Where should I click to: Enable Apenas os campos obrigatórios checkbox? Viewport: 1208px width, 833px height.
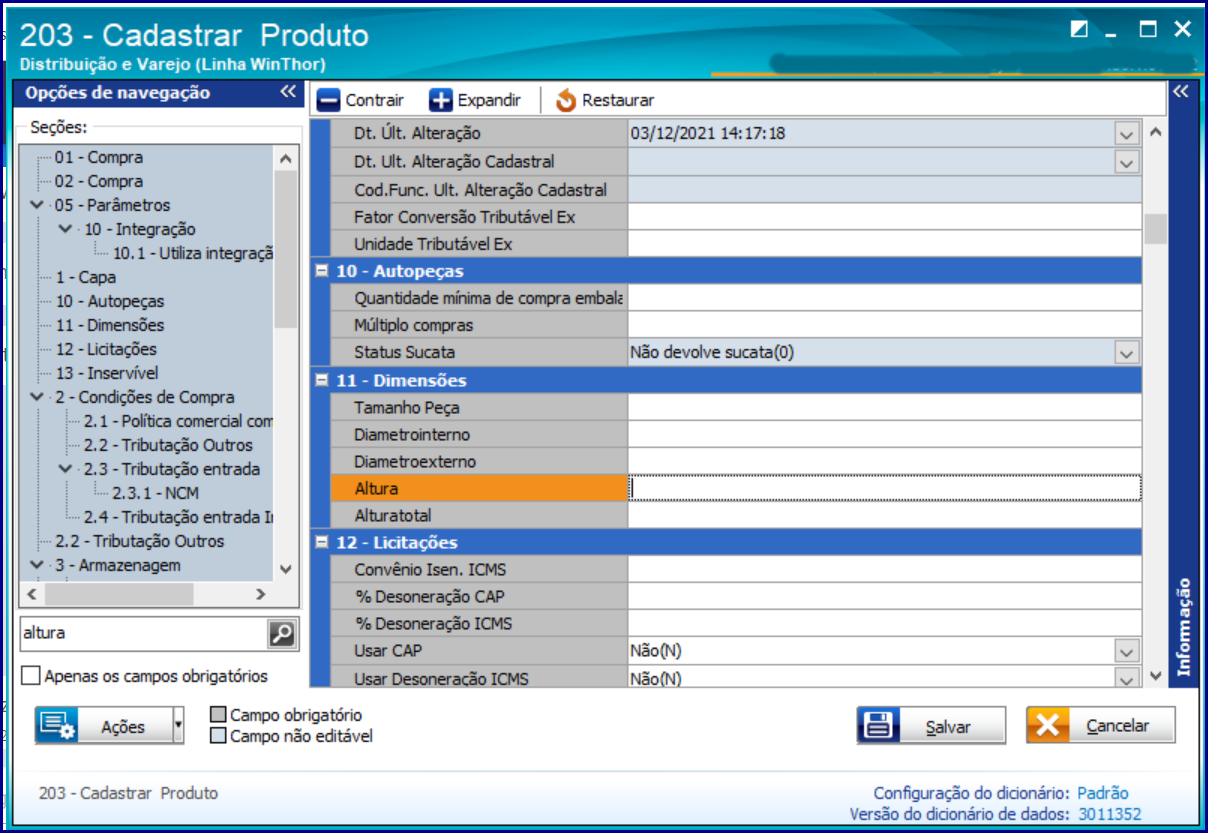click(x=31, y=676)
